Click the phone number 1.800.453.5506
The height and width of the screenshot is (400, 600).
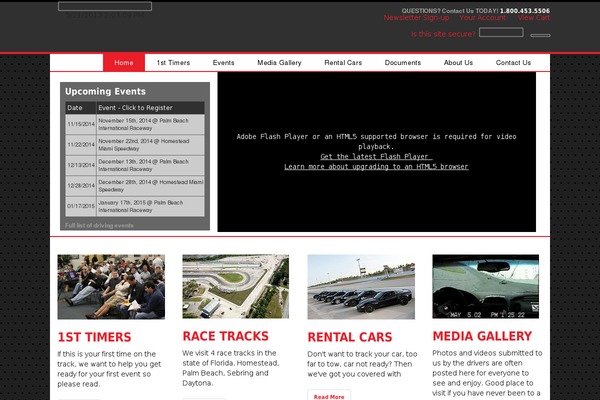[x=525, y=11]
